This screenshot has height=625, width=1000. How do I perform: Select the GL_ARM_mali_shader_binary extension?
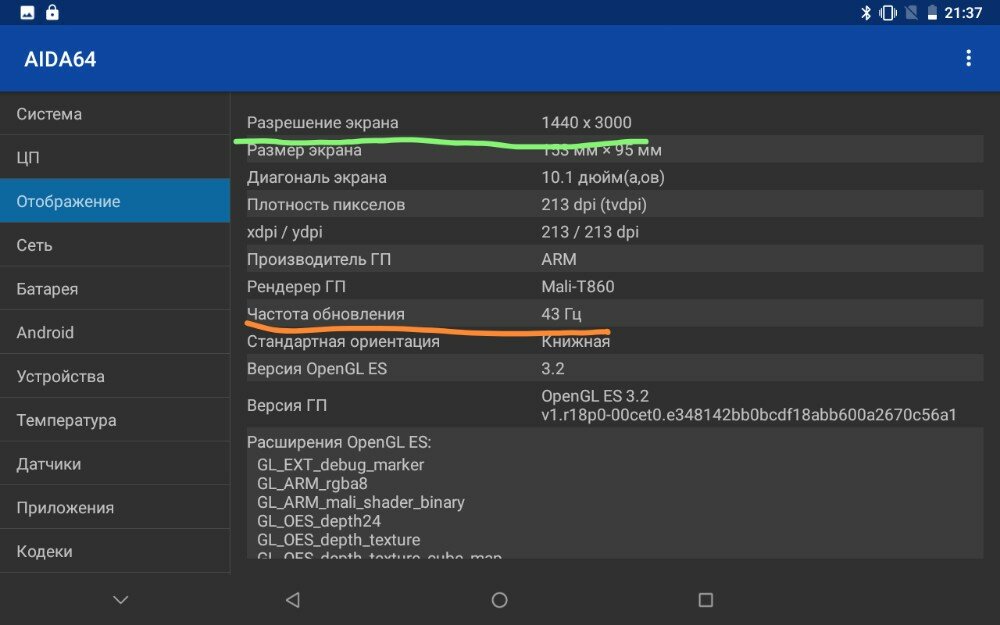[x=360, y=503]
